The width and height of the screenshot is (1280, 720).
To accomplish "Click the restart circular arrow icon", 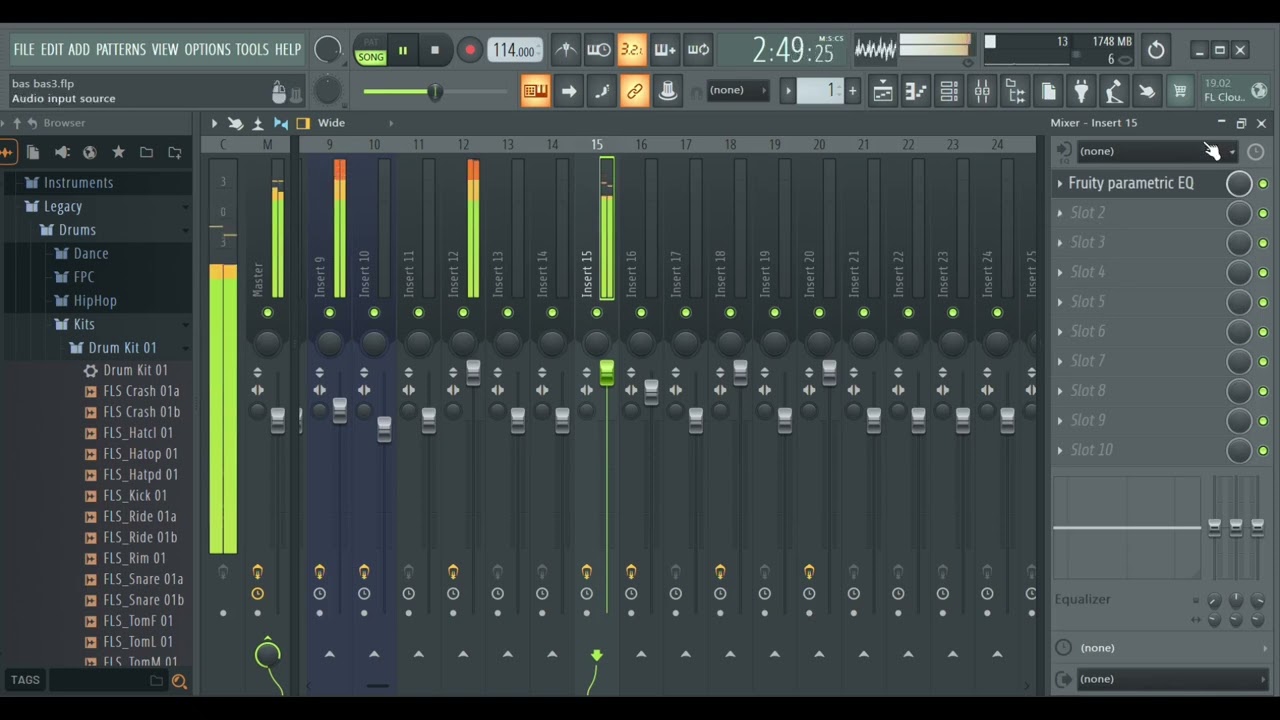I will tap(1156, 50).
